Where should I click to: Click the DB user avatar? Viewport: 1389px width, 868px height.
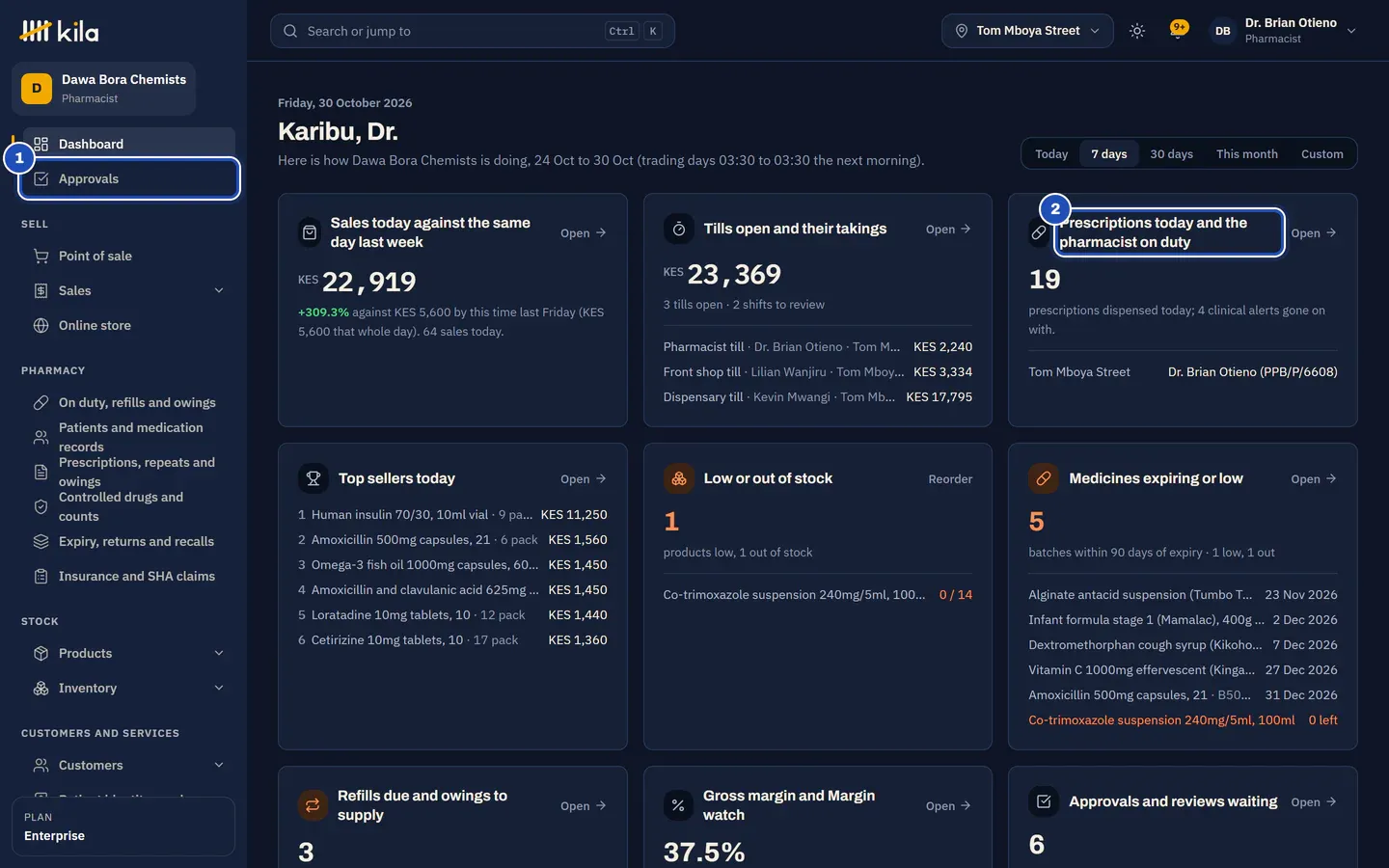tap(1222, 31)
